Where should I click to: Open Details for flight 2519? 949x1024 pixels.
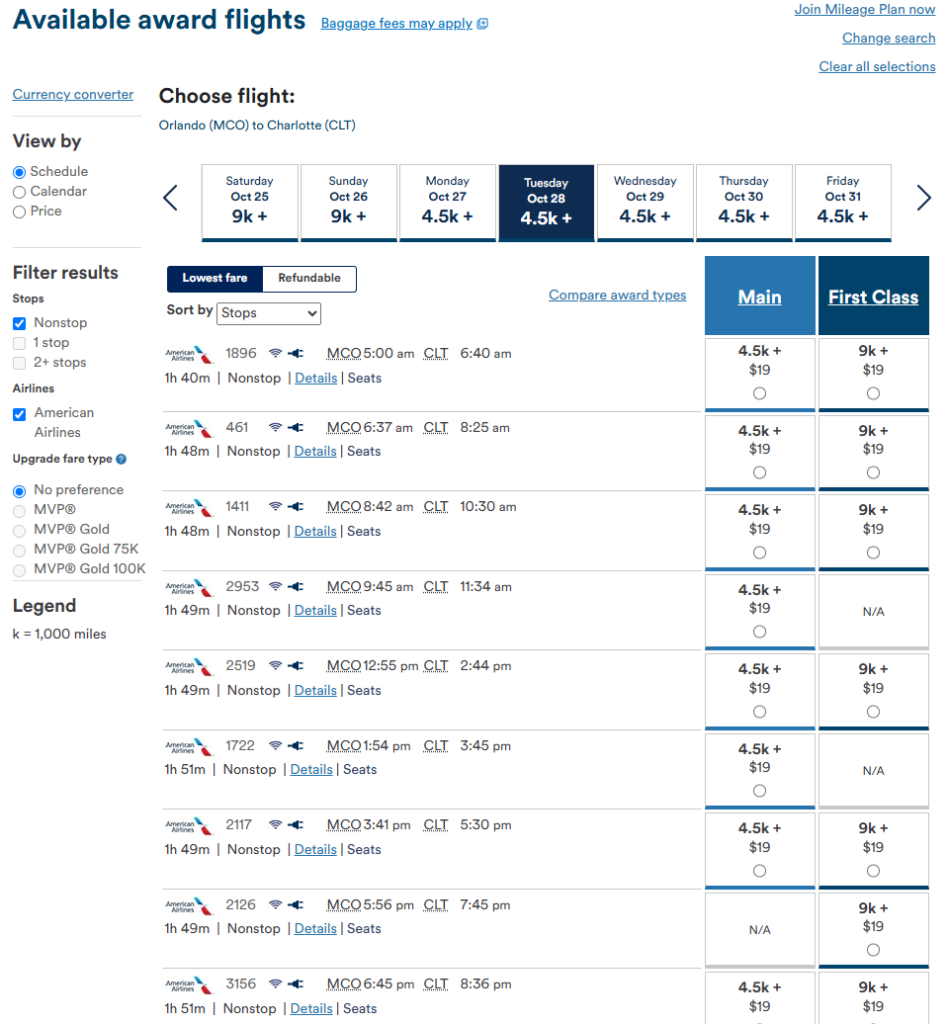[x=315, y=690]
